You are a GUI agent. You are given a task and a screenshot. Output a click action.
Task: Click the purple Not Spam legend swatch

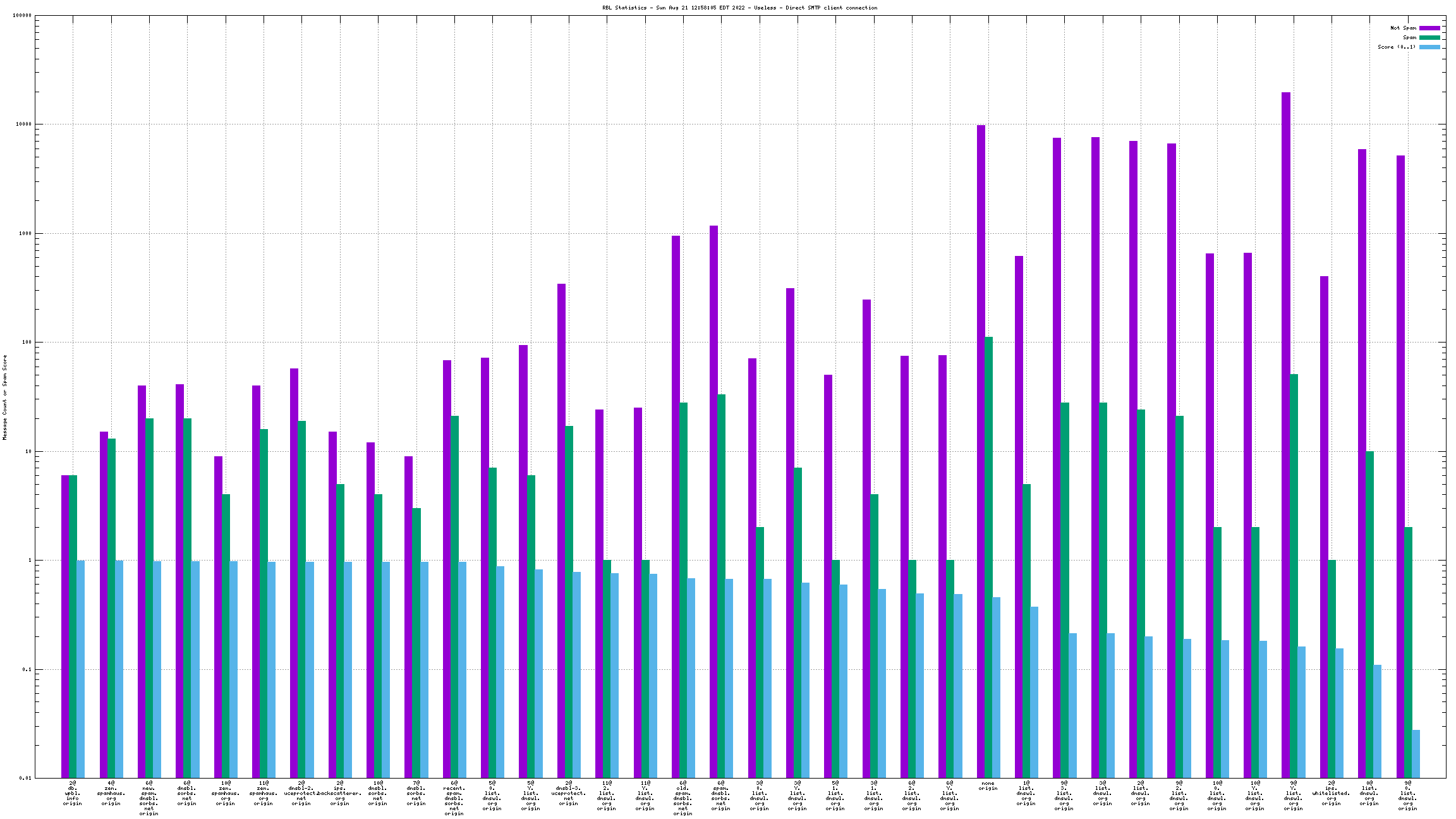(1429, 28)
